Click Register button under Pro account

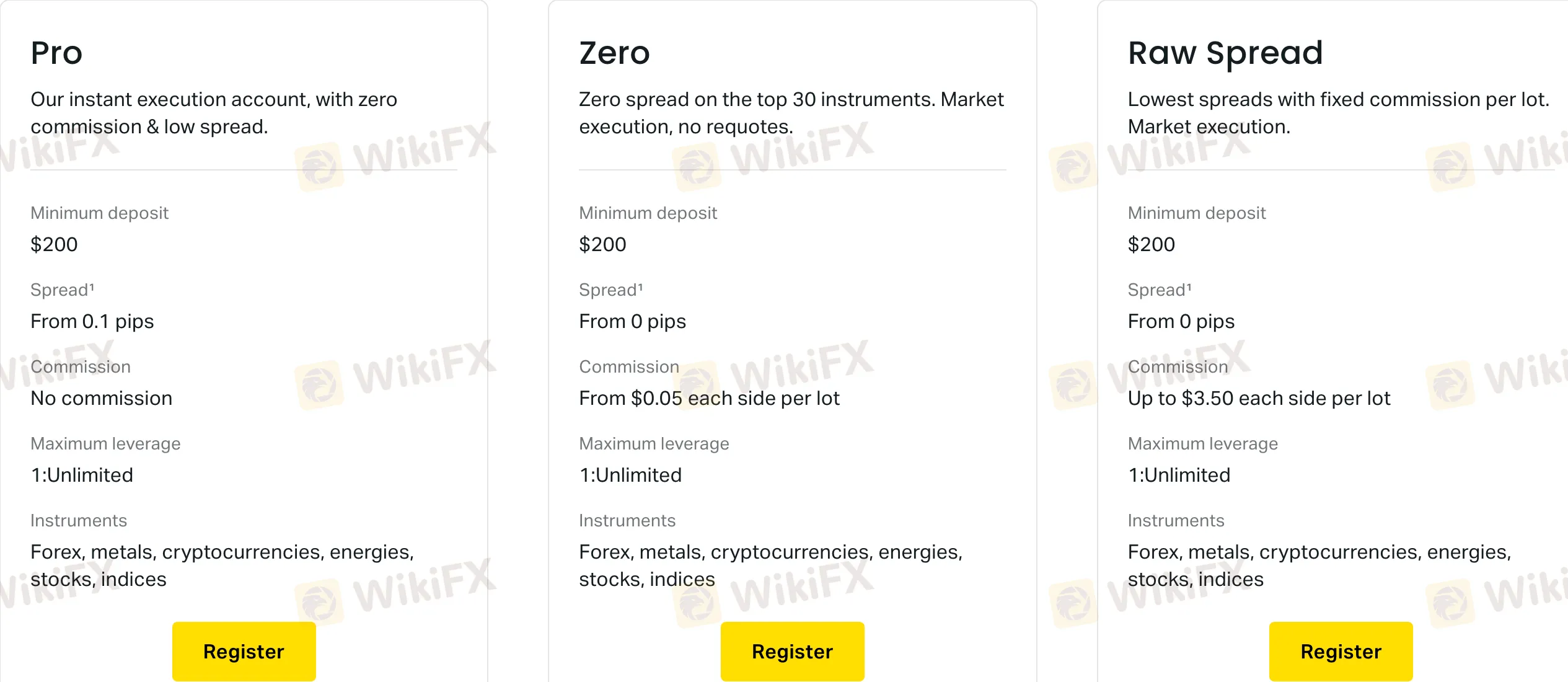pos(244,651)
